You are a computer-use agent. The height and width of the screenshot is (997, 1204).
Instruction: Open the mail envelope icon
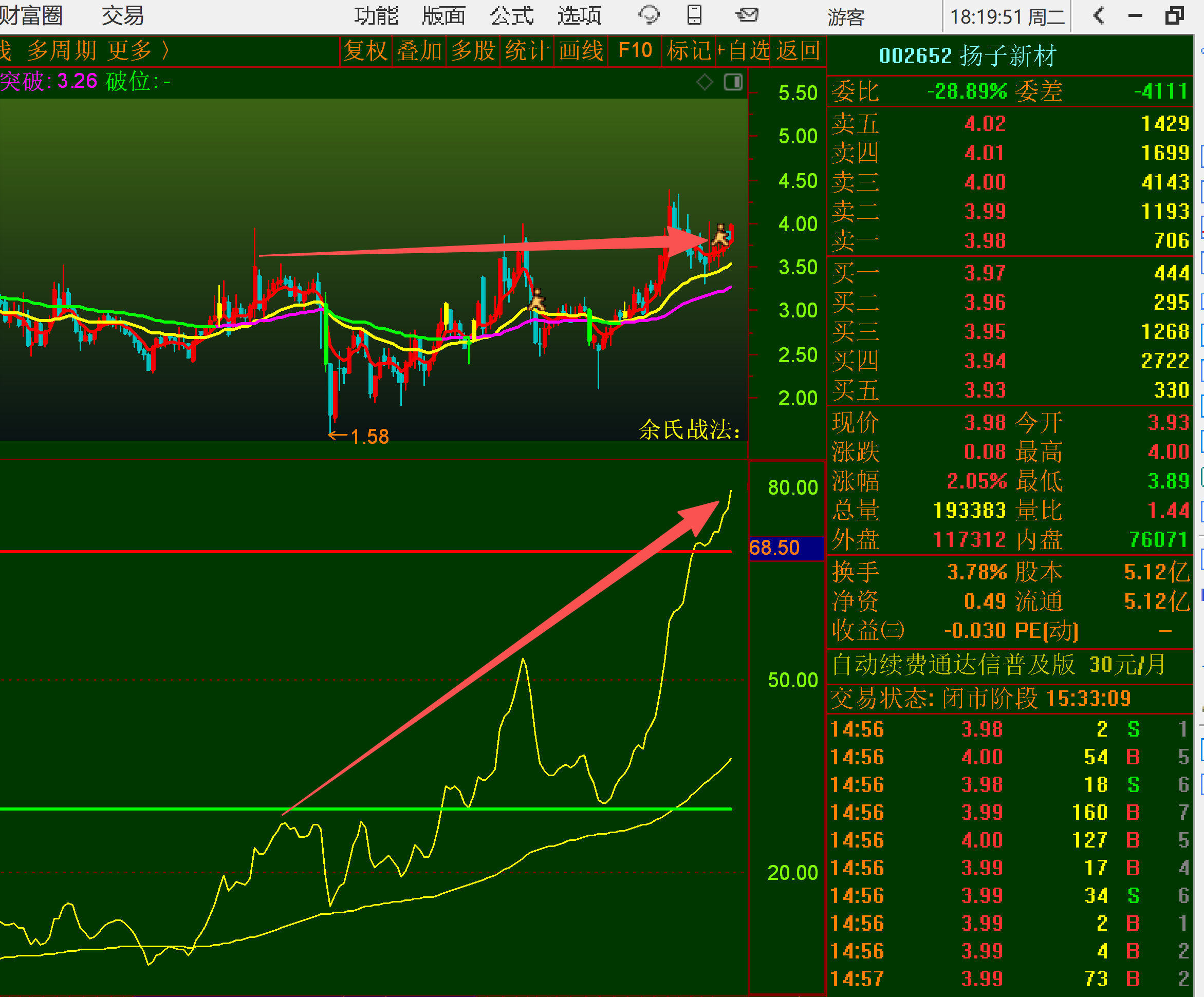747,15
